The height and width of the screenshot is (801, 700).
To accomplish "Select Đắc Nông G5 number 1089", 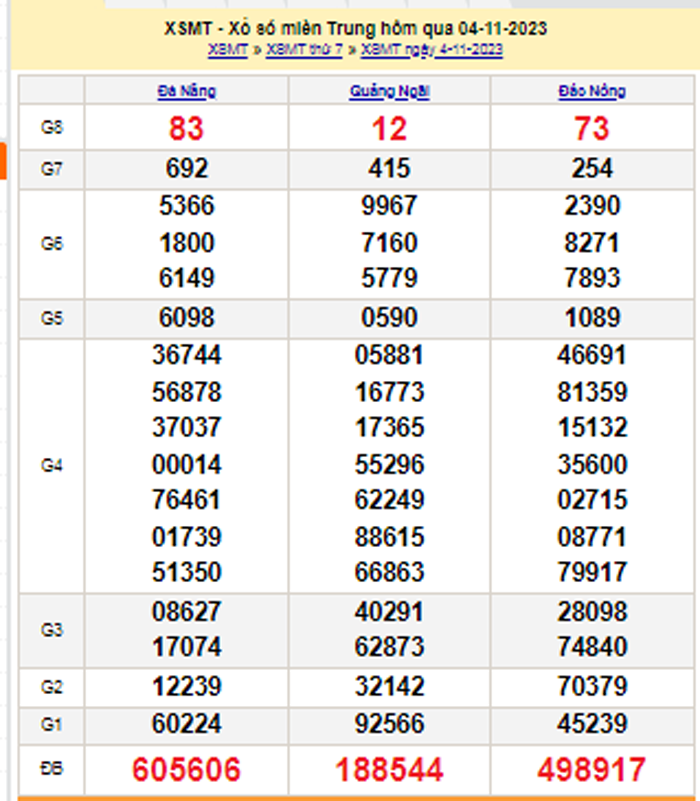I will [592, 318].
